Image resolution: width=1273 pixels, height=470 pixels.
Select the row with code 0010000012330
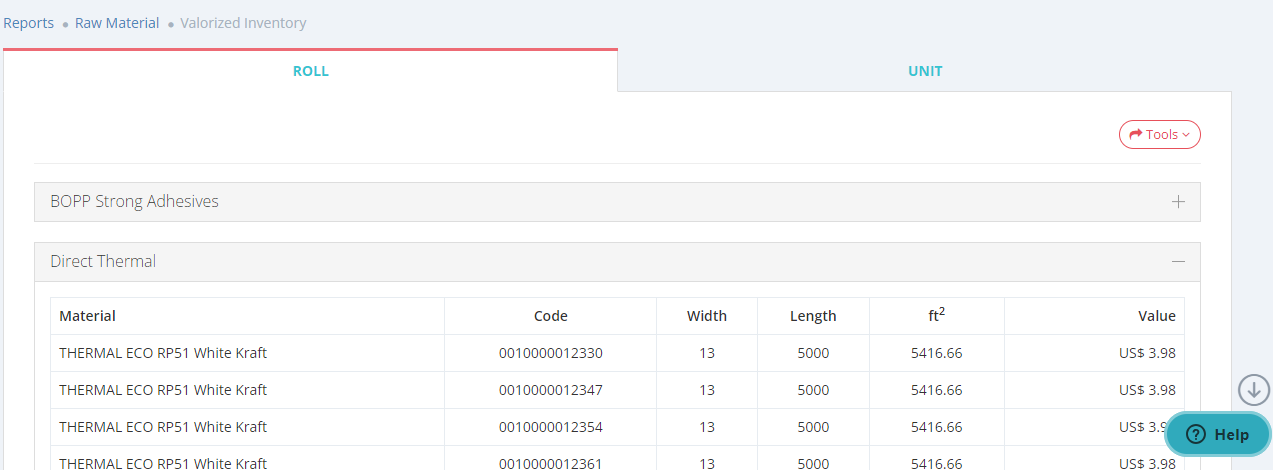550,353
